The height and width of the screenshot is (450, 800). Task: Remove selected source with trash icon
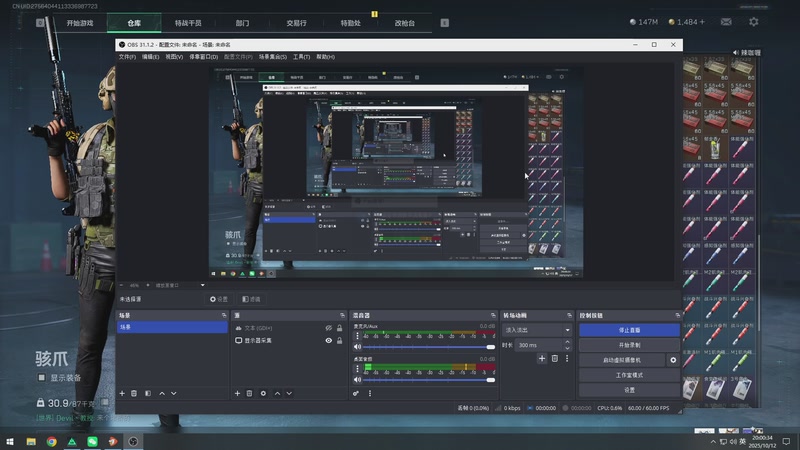249,393
